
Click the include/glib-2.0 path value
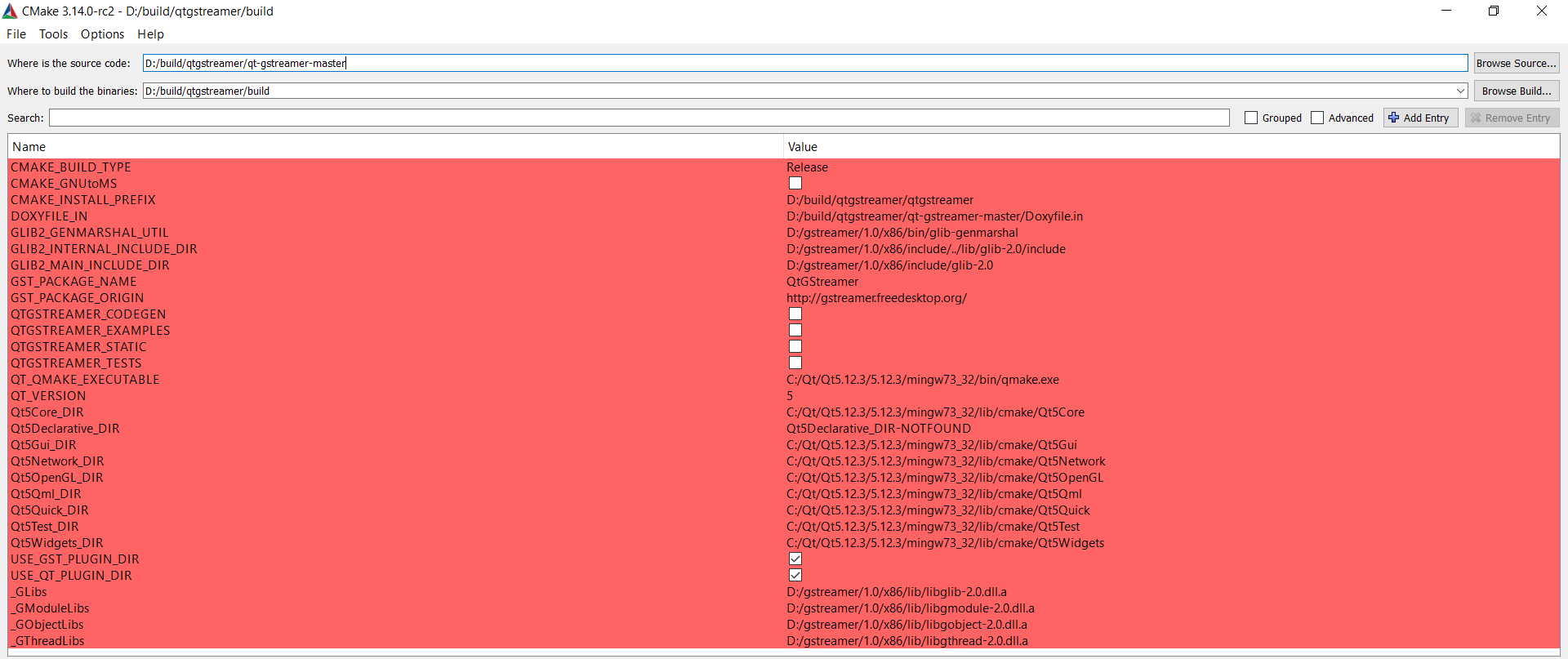pyautogui.click(x=890, y=265)
